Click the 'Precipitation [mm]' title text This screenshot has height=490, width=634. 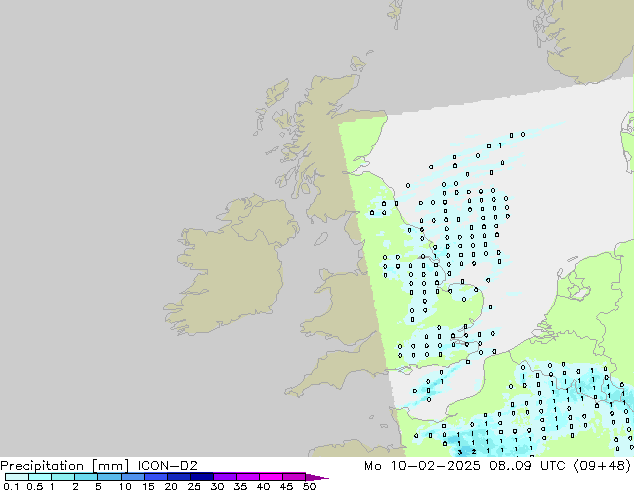[64, 466]
